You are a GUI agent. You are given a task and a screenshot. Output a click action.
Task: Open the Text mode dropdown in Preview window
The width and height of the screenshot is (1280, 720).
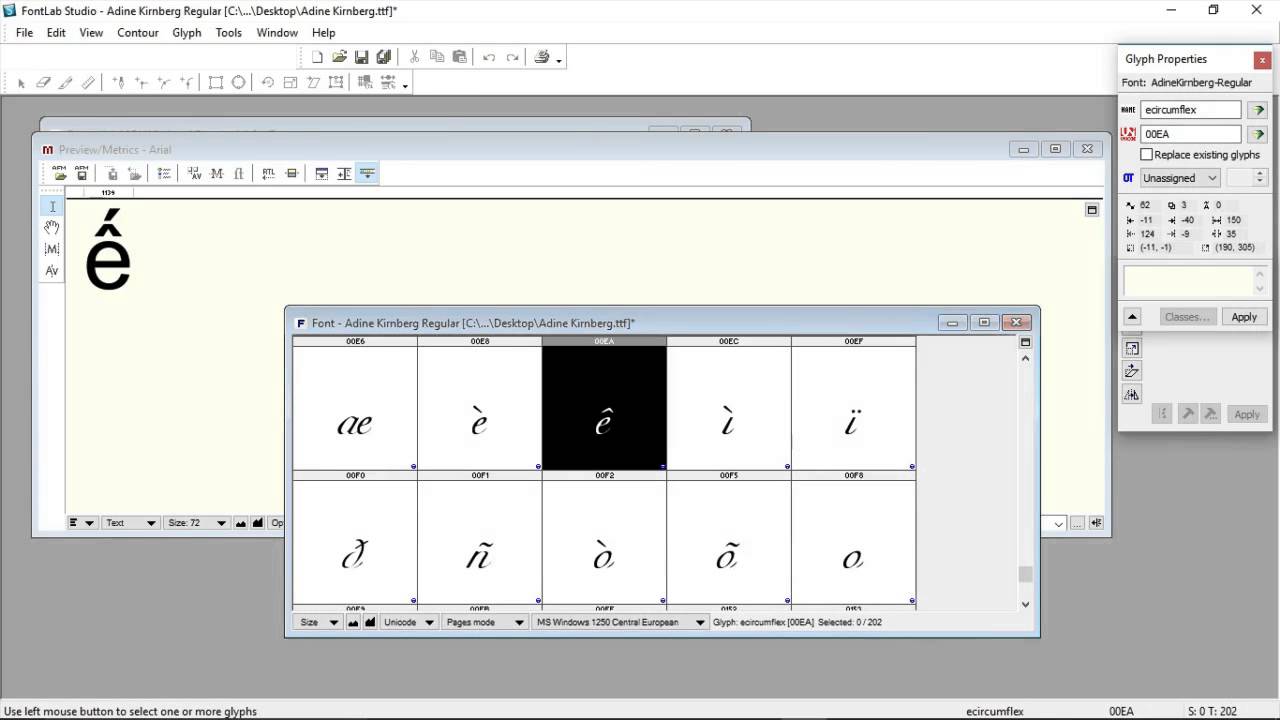130,523
